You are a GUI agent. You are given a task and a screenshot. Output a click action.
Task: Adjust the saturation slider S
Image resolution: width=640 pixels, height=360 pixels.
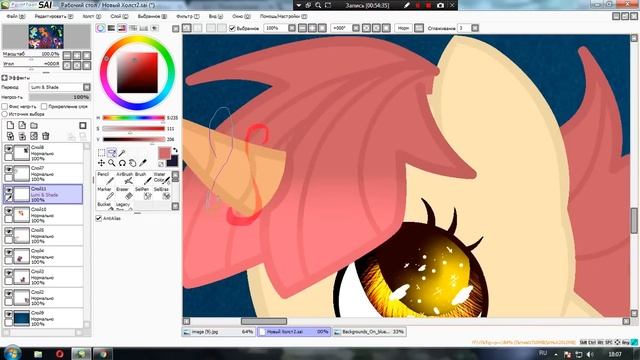[133, 129]
